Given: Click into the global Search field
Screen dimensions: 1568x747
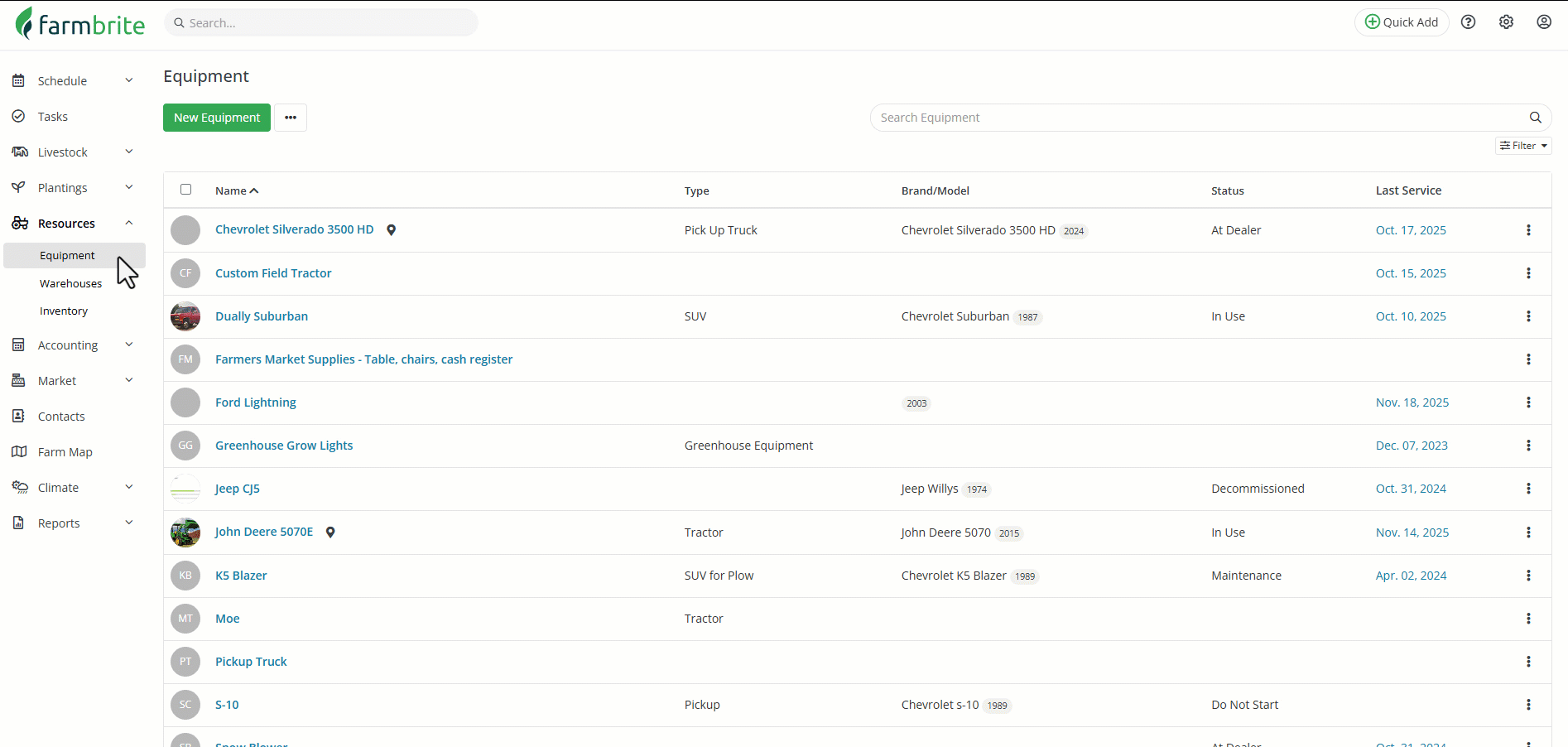Looking at the screenshot, I should click(x=321, y=22).
